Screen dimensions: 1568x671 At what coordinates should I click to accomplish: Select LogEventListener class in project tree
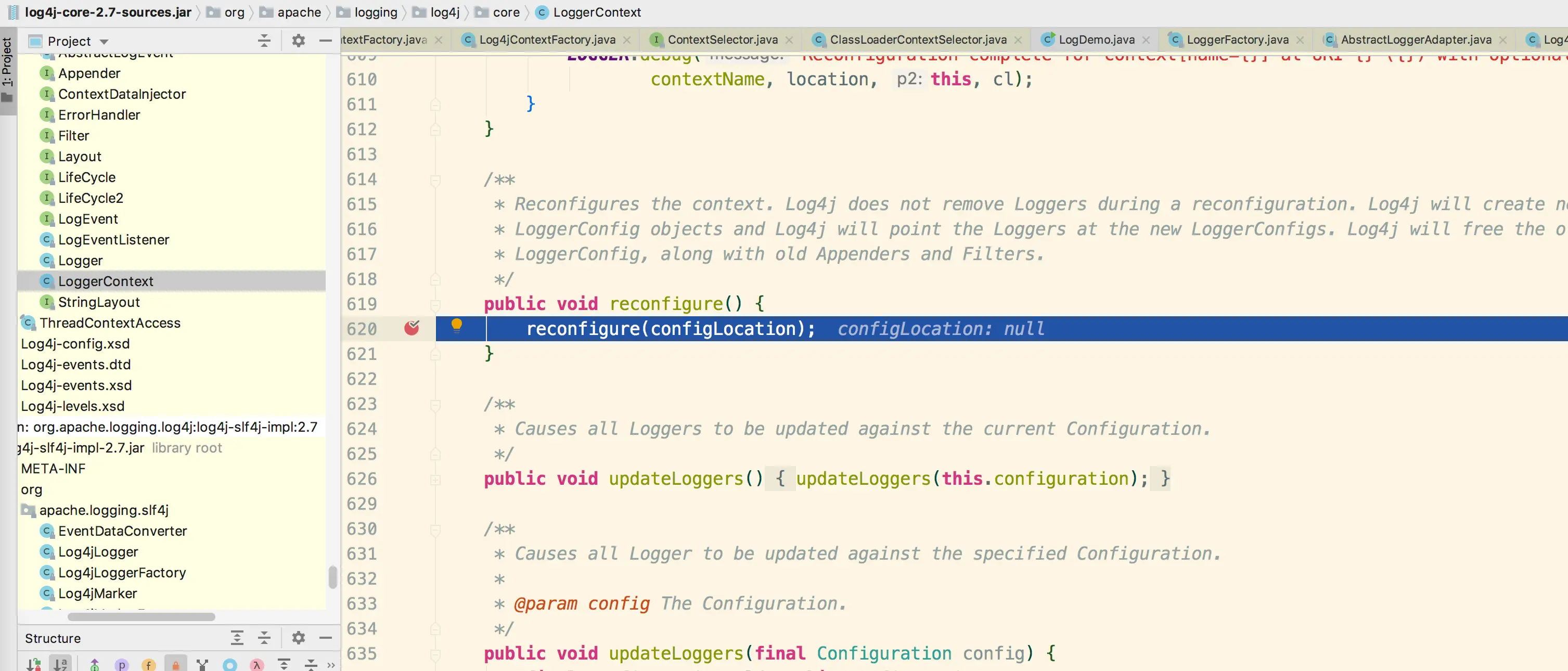[113, 240]
